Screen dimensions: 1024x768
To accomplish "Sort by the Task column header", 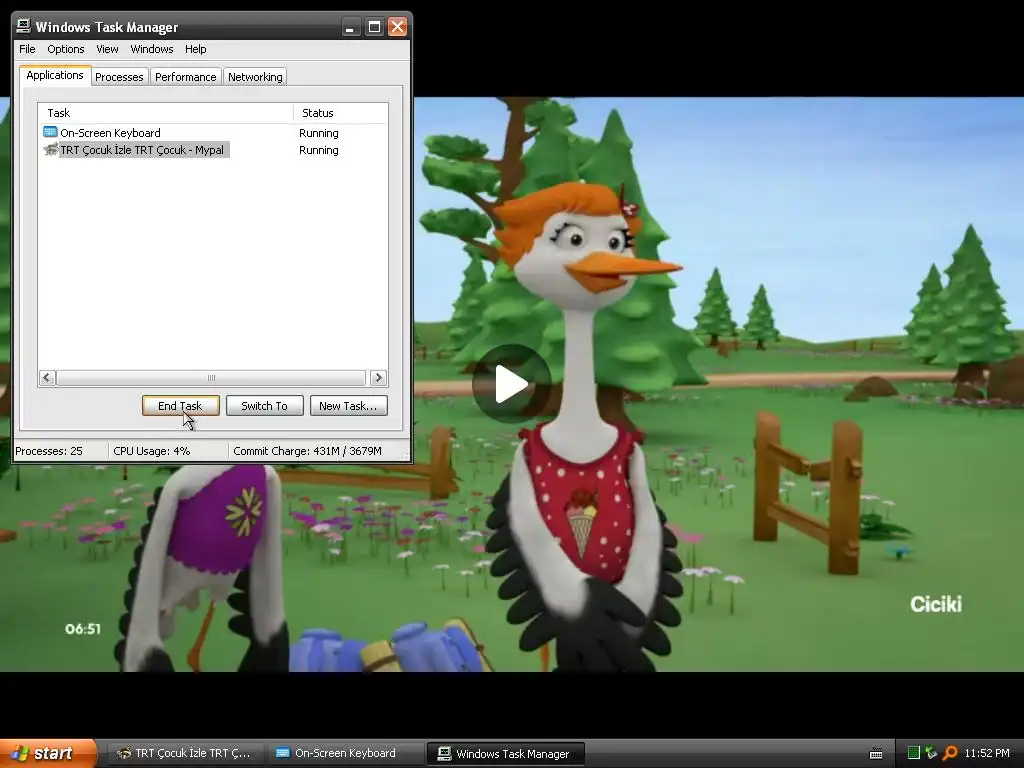I will [x=166, y=113].
